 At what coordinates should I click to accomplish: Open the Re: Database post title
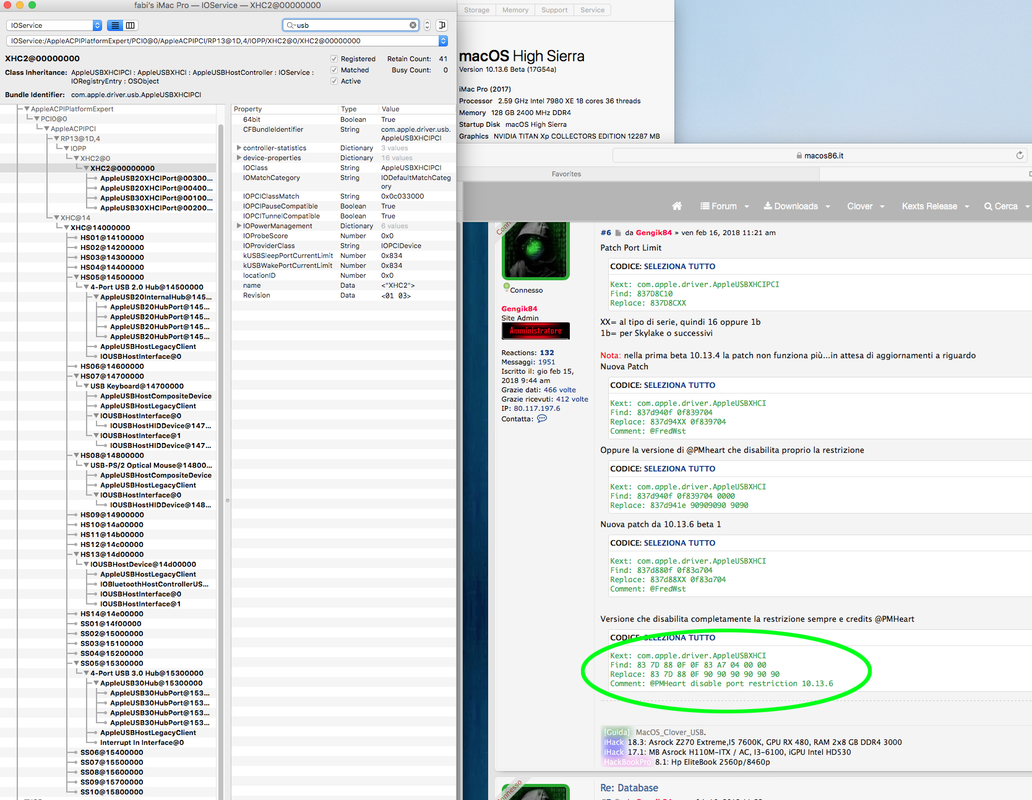pyautogui.click(x=629, y=788)
